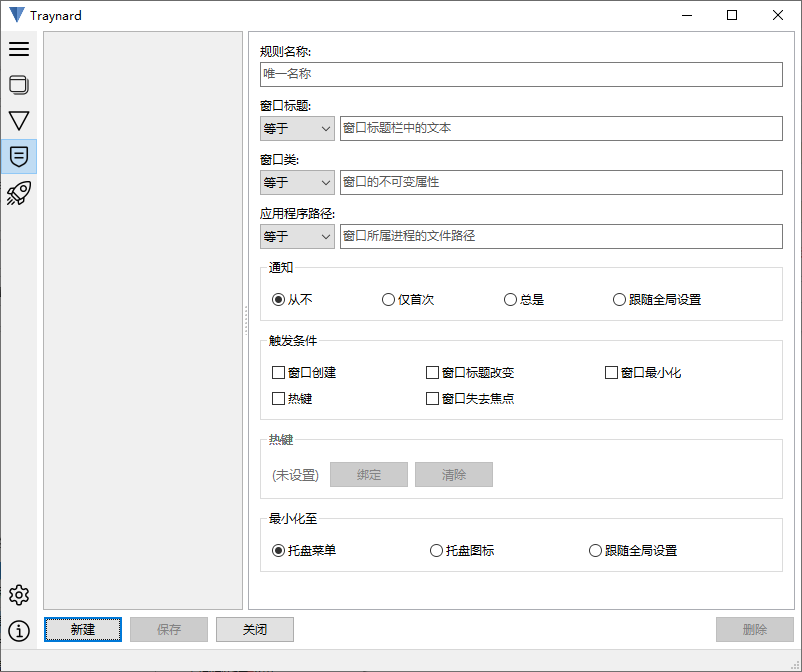Check the 窗口失去焦点 condition
This screenshot has height=672, width=802.
tap(432, 398)
